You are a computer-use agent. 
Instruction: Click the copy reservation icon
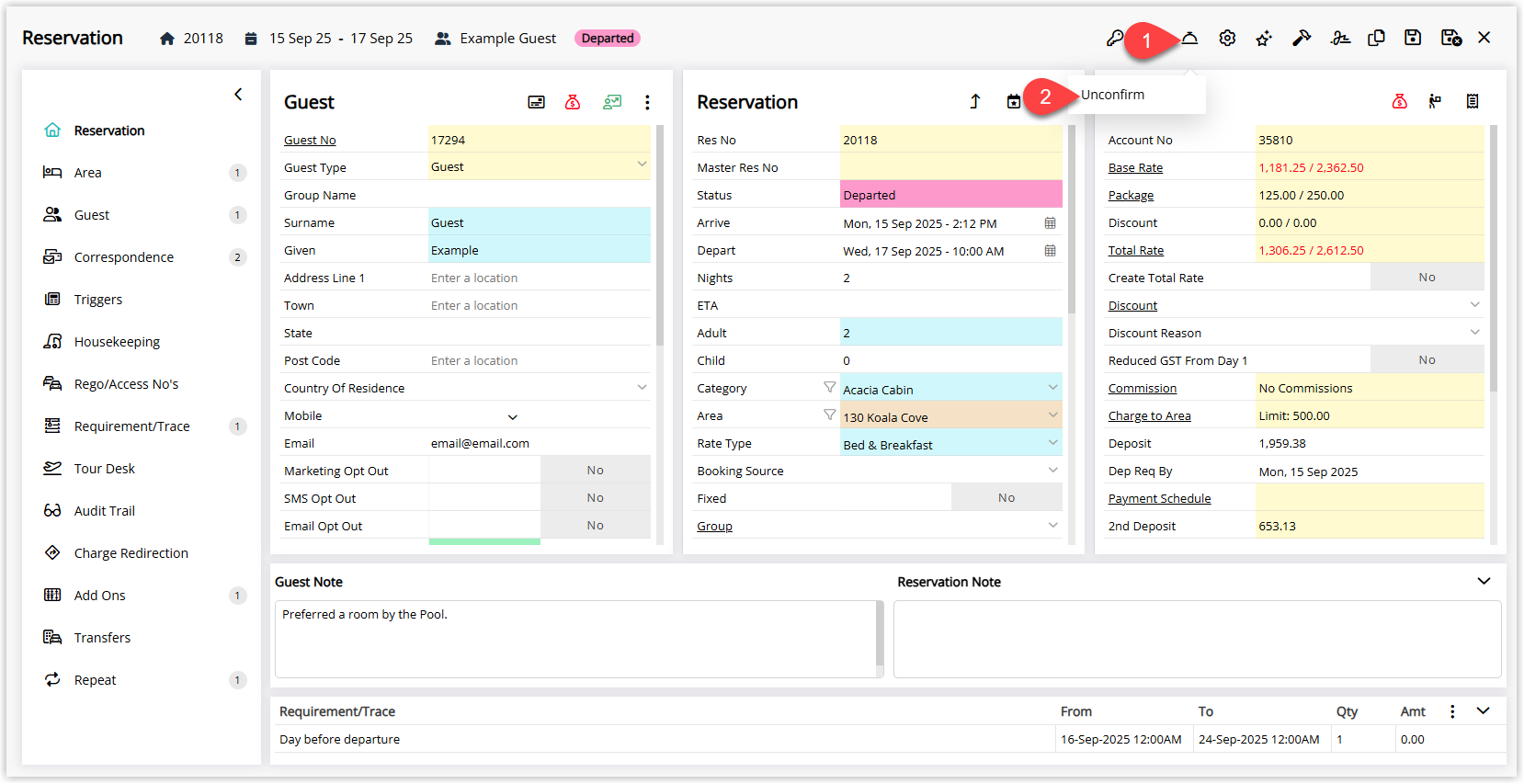click(1376, 38)
